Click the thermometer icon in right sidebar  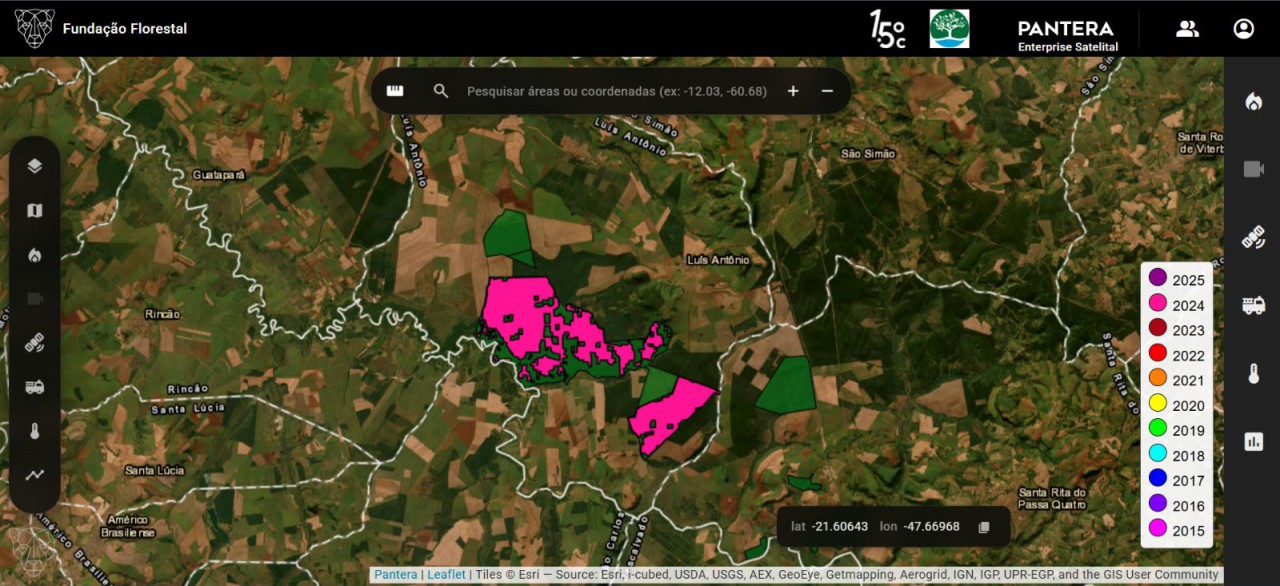coord(1253,373)
